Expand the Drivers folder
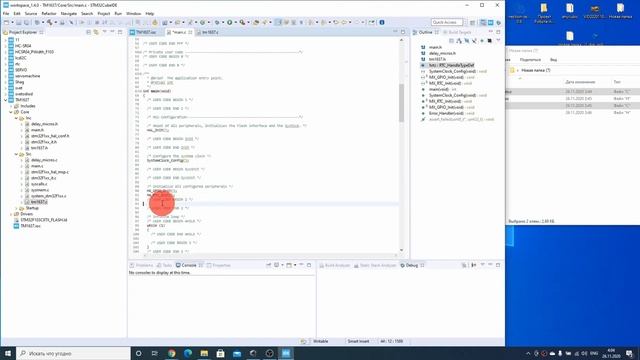This screenshot has width=640, height=360. (x=11, y=214)
